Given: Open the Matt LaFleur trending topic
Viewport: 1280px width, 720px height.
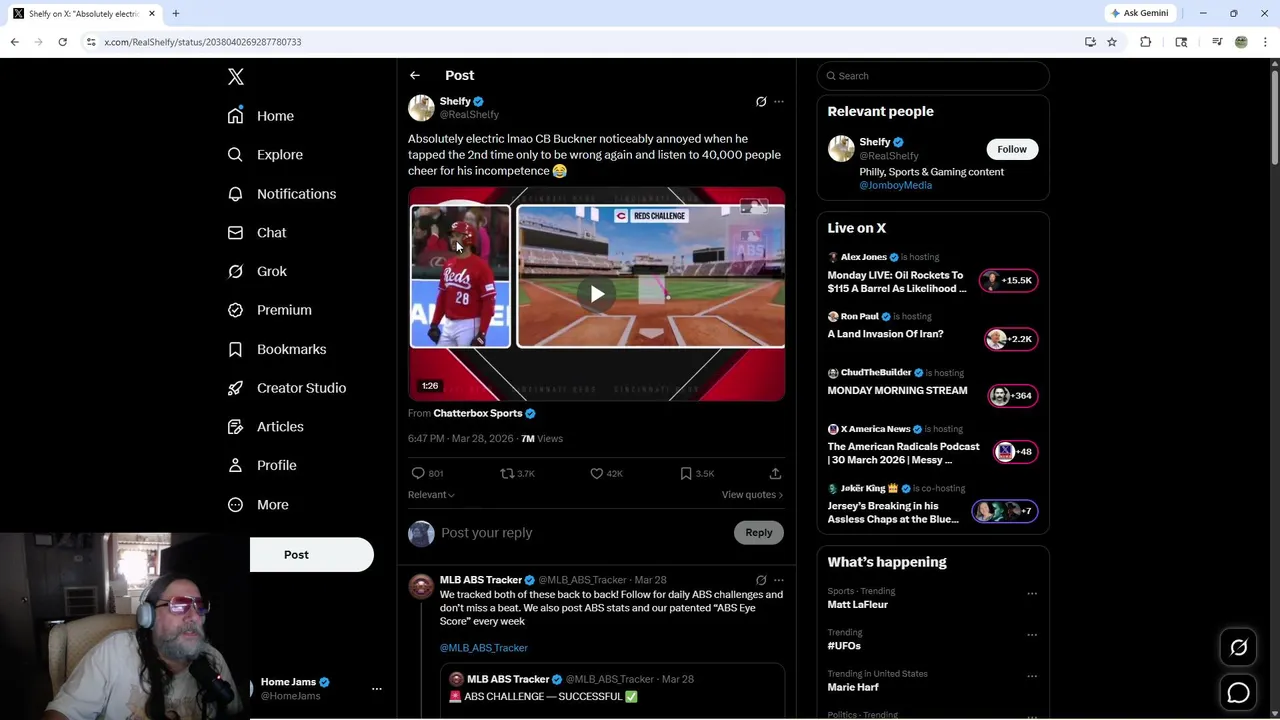Looking at the screenshot, I should point(857,605).
